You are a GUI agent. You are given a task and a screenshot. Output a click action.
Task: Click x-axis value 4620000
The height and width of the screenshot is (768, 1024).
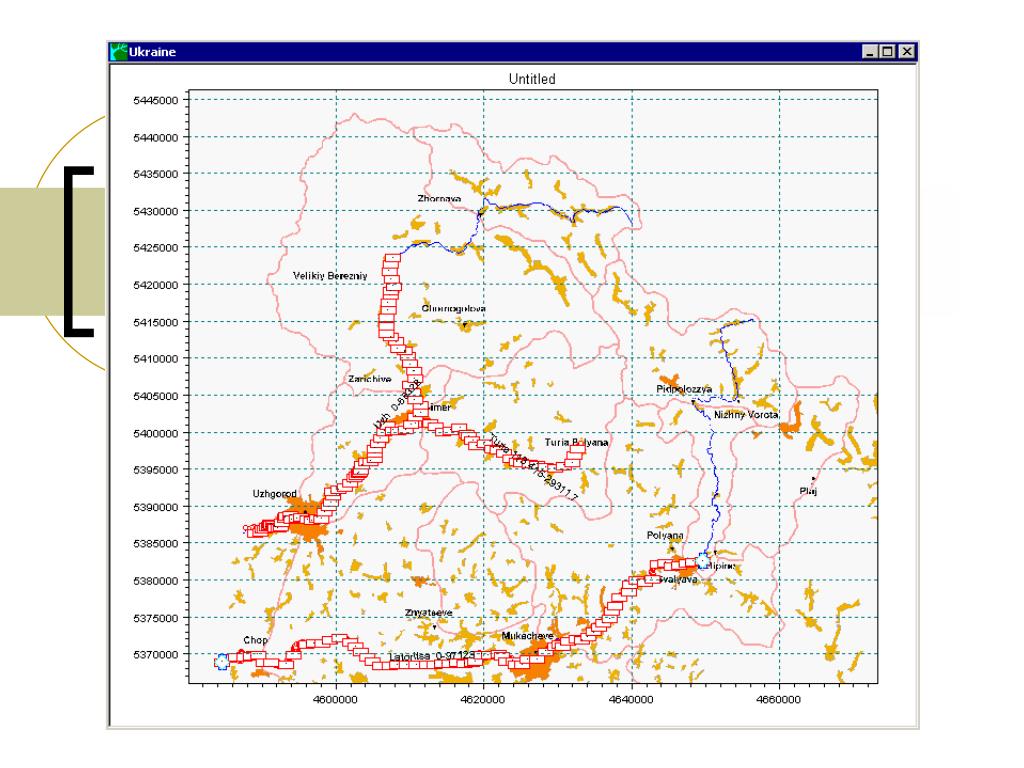483,699
